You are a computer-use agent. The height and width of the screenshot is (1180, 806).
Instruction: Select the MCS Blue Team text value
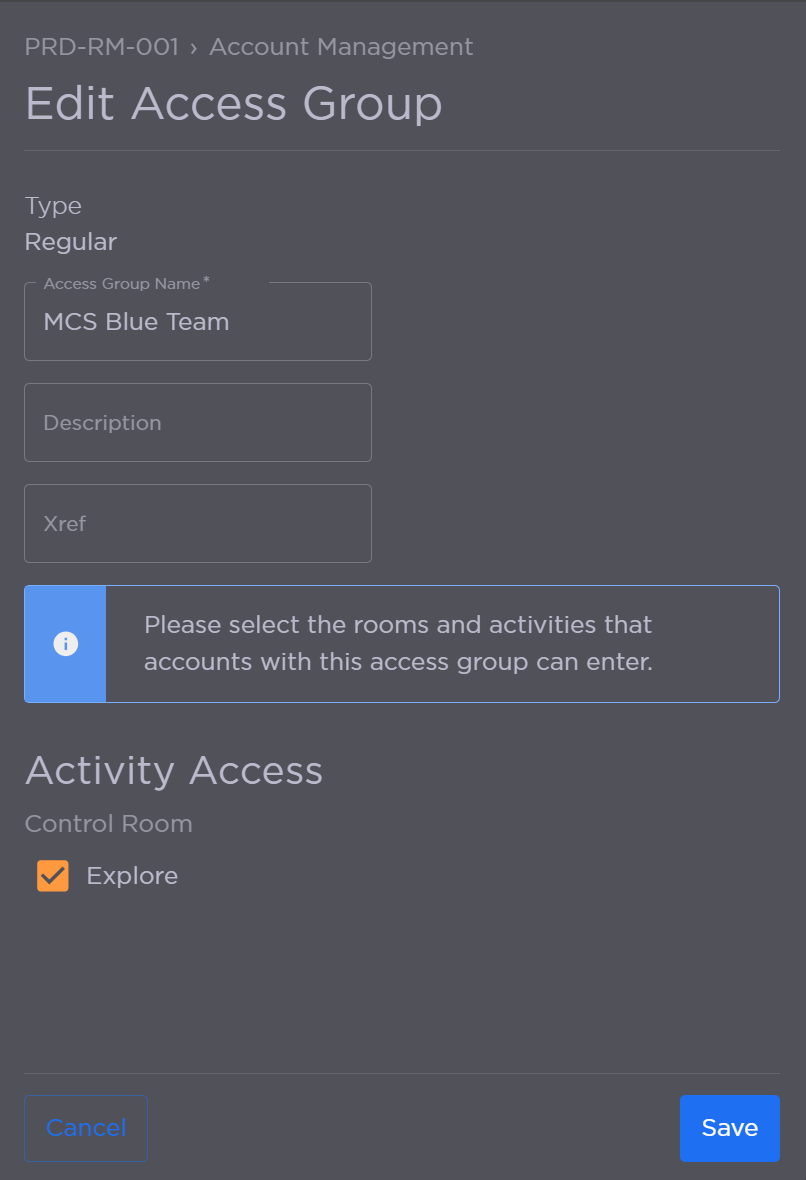tap(136, 321)
